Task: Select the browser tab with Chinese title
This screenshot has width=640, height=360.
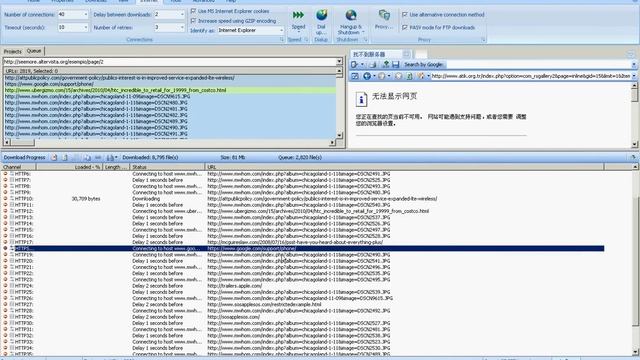Action: pyautogui.click(x=381, y=54)
